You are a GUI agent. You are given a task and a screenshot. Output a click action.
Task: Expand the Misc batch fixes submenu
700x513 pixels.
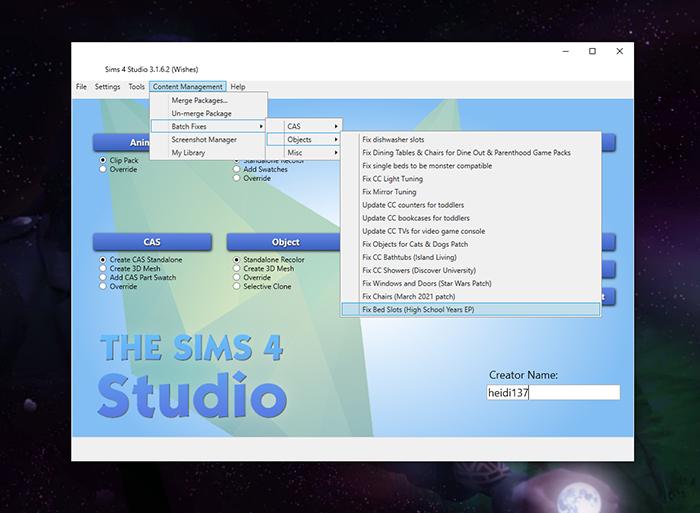click(304, 152)
